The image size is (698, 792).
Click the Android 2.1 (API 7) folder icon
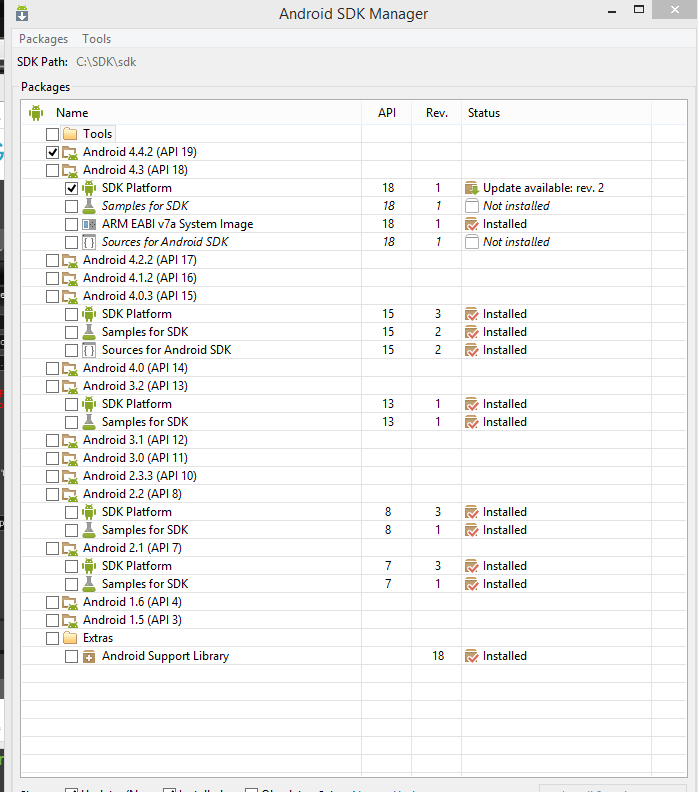click(x=70, y=548)
